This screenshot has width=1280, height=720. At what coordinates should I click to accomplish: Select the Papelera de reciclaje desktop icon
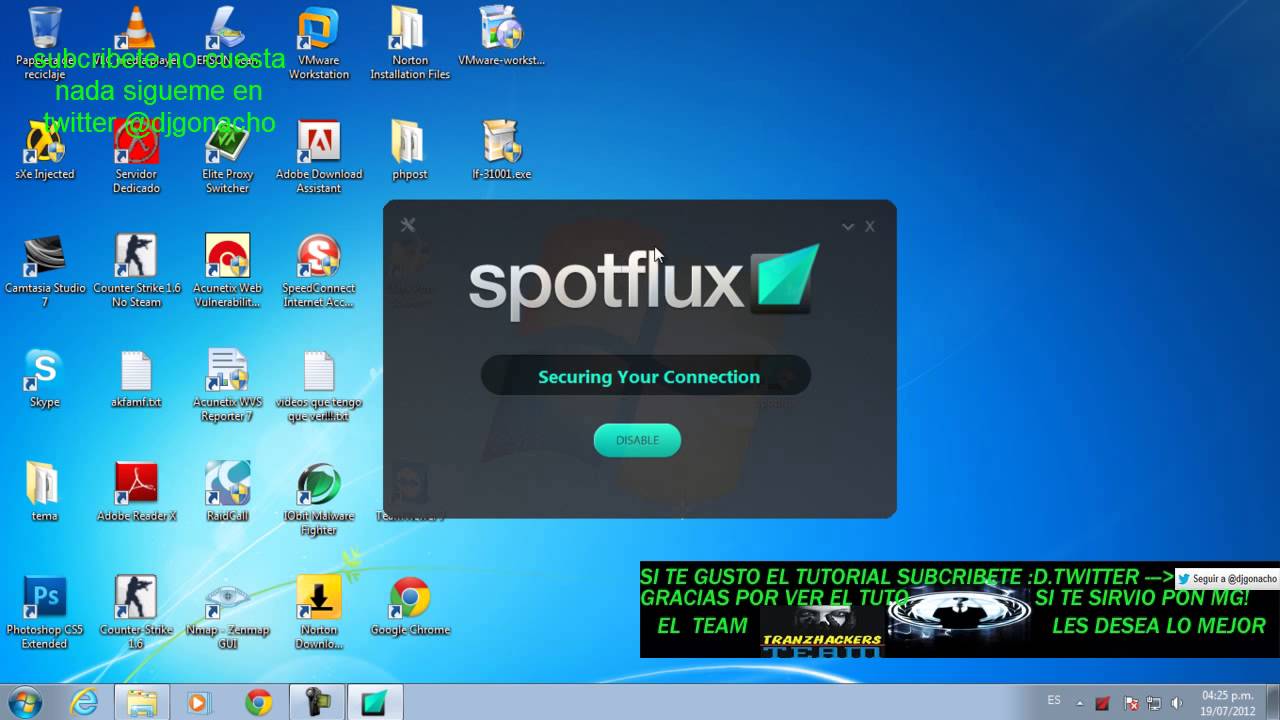(x=45, y=43)
